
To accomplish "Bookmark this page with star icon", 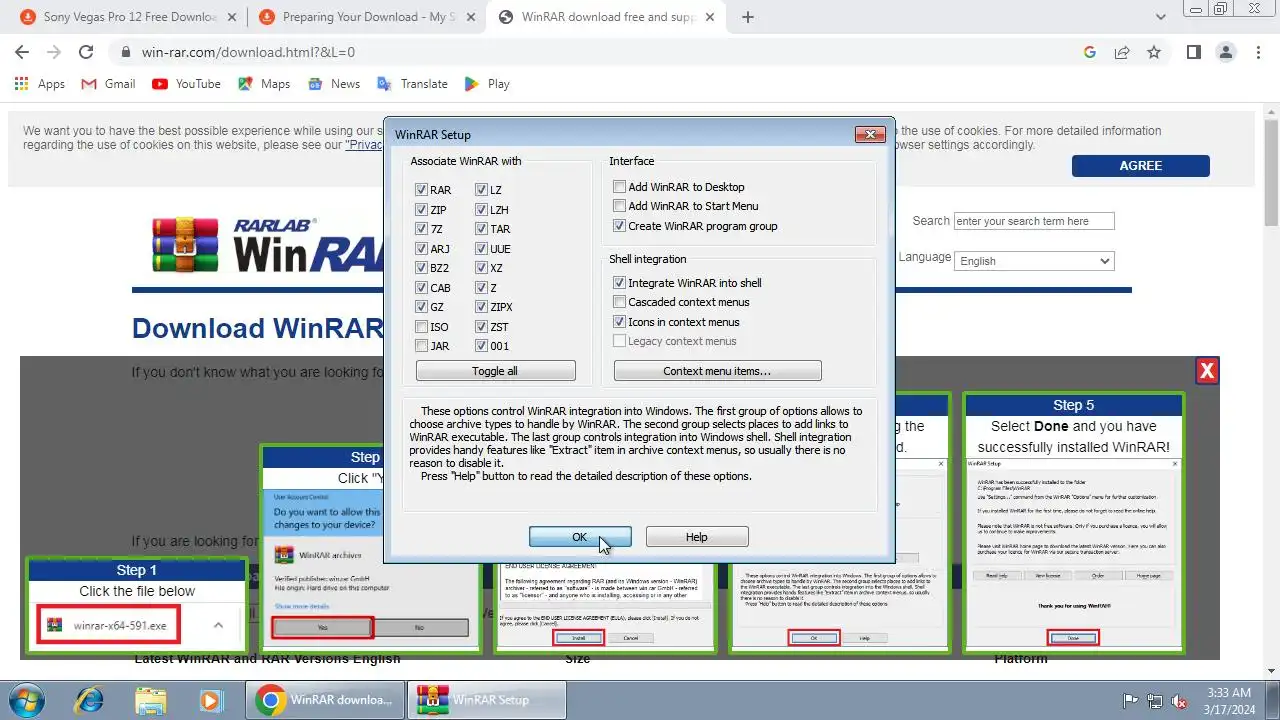I will click(1154, 52).
